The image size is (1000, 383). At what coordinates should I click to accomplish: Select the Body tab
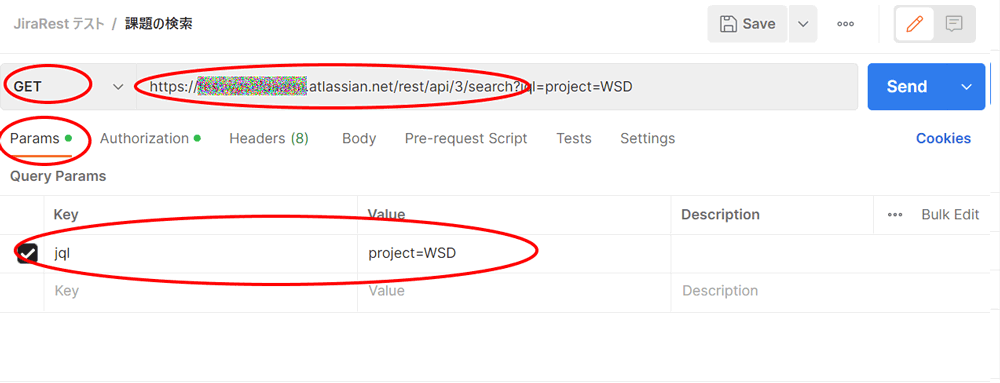[359, 138]
